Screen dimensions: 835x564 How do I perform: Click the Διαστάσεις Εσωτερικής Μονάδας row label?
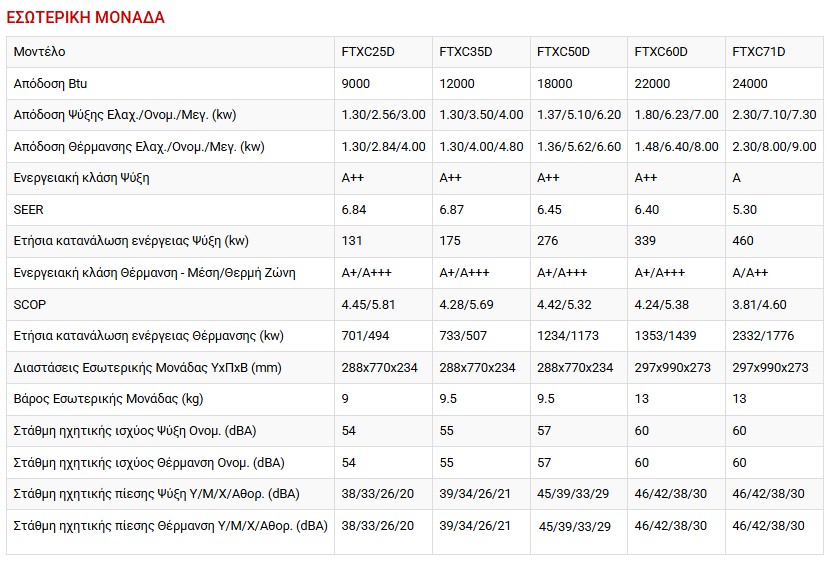pos(147,367)
